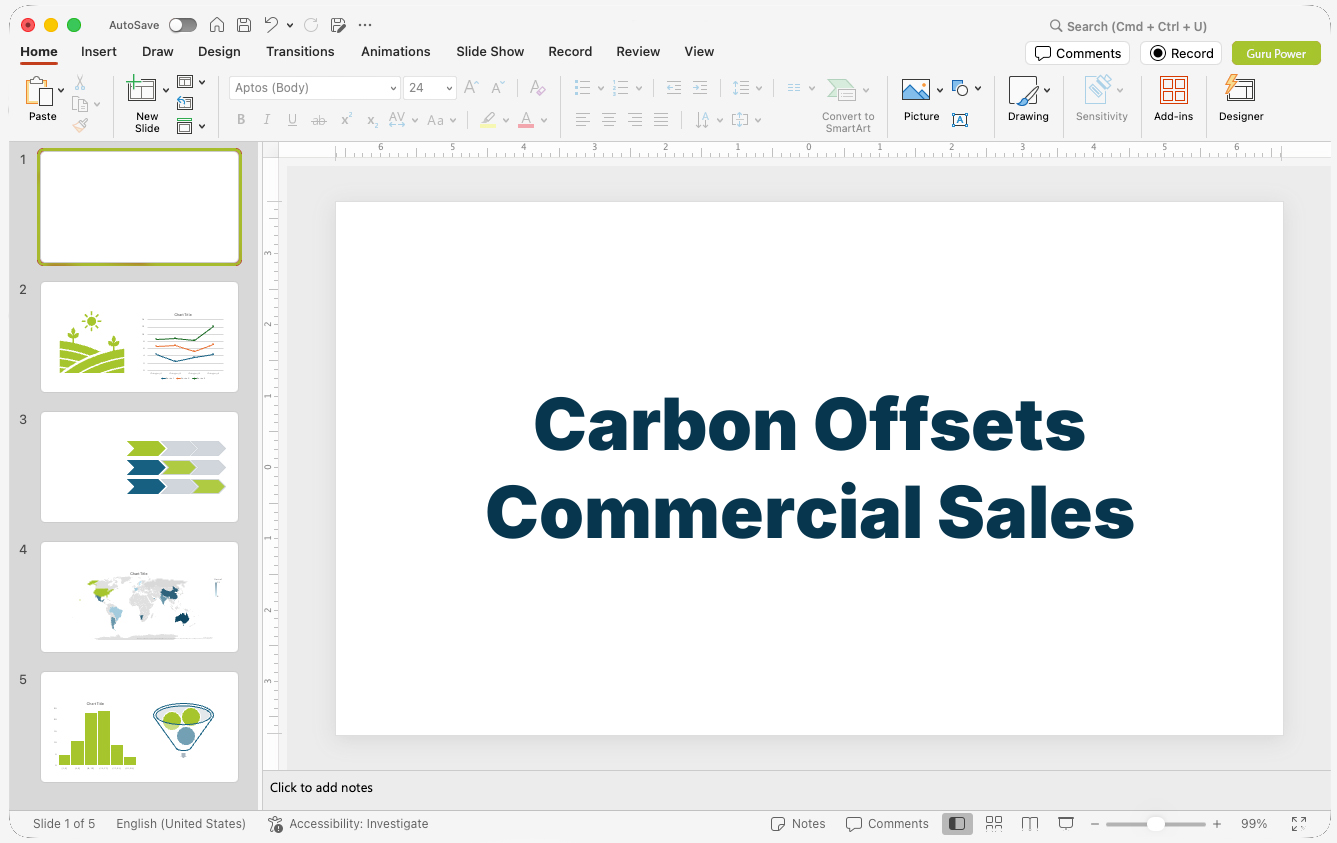Toggle Strikethrough formatting
The width and height of the screenshot is (1337, 843).
(x=319, y=120)
